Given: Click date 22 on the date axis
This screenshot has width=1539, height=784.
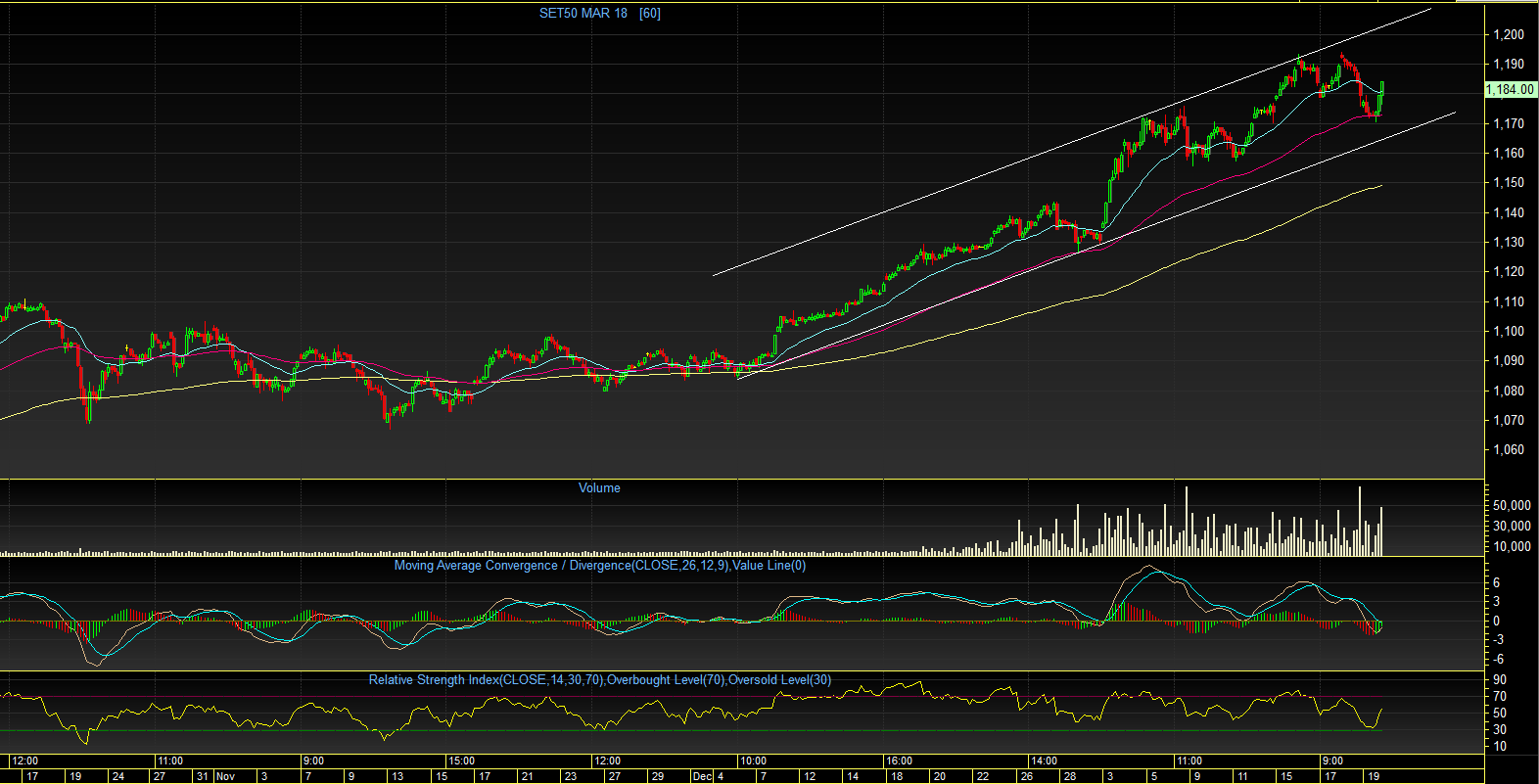Looking at the screenshot, I should tap(983, 776).
